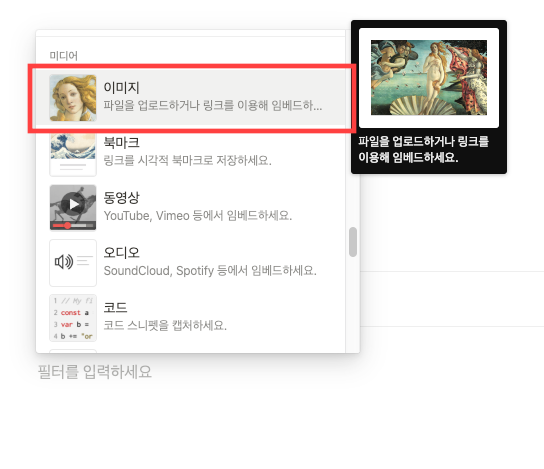544x469 pixels.
Task: Click the 필터를 입력하세요 input field
Action: [x=95, y=372]
